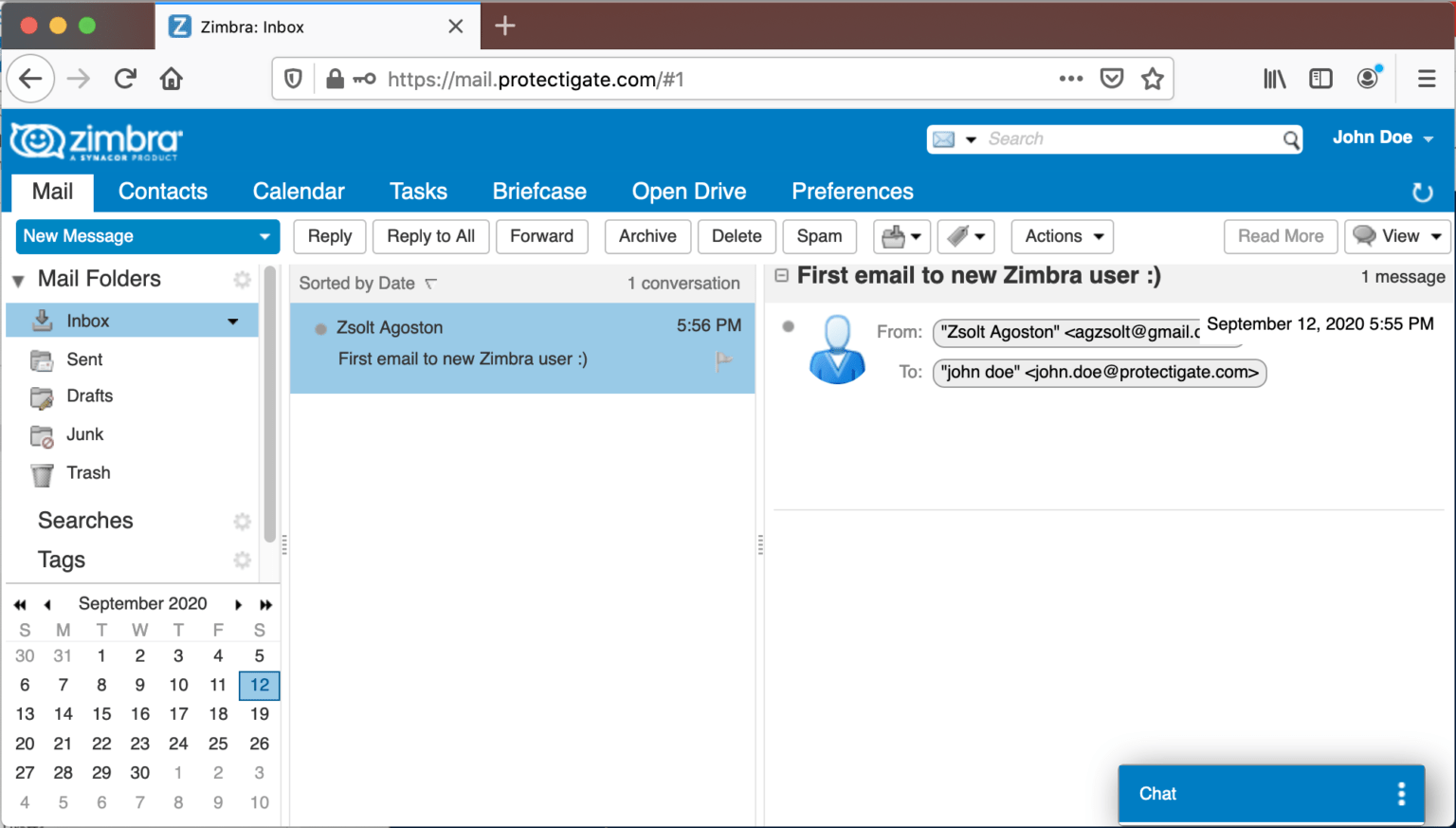The image size is (1456, 828).
Task: Save page to Pocket icon
Action: 1112,79
